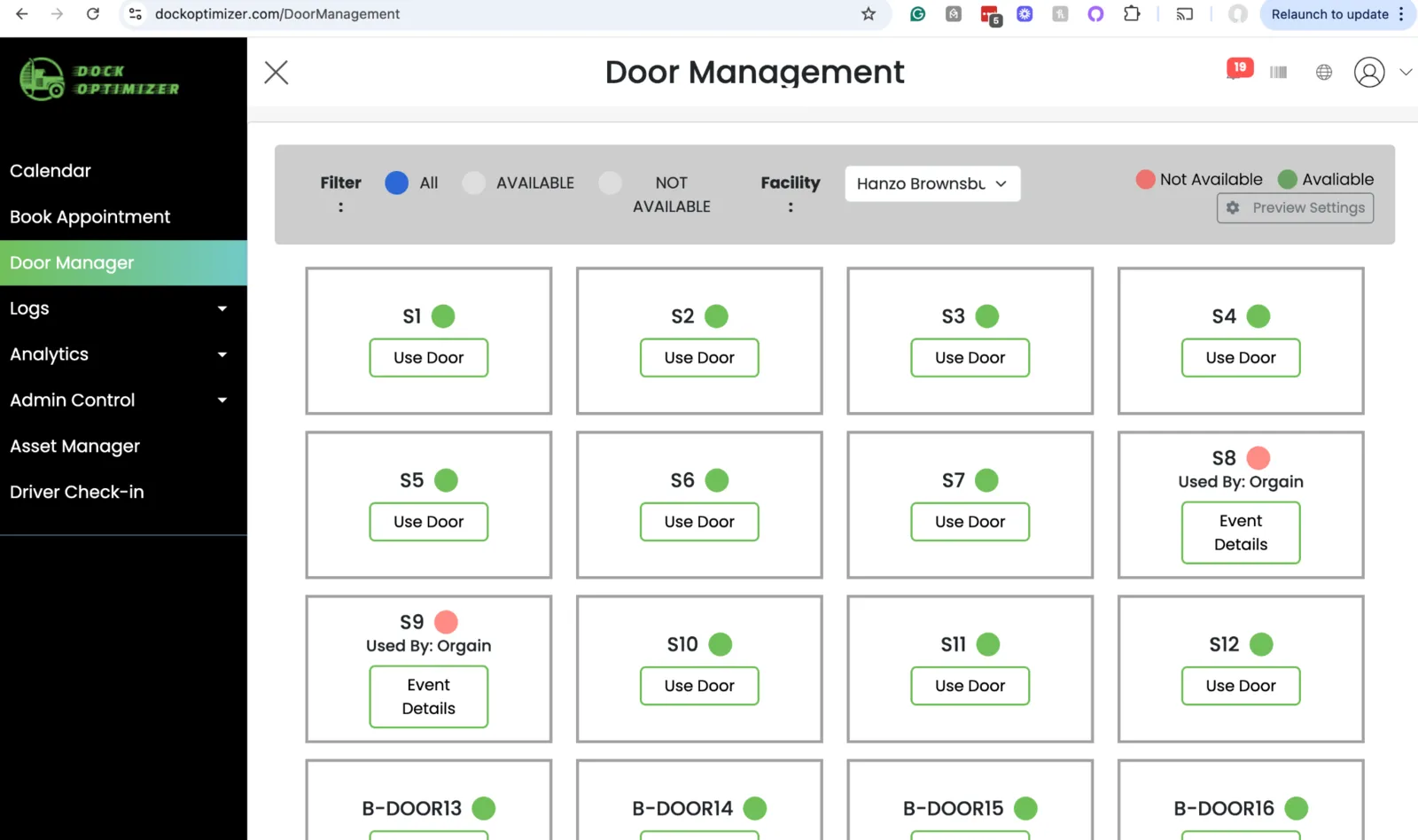The image size is (1418, 840).
Task: Open Event Details for door S9
Action: (x=429, y=696)
